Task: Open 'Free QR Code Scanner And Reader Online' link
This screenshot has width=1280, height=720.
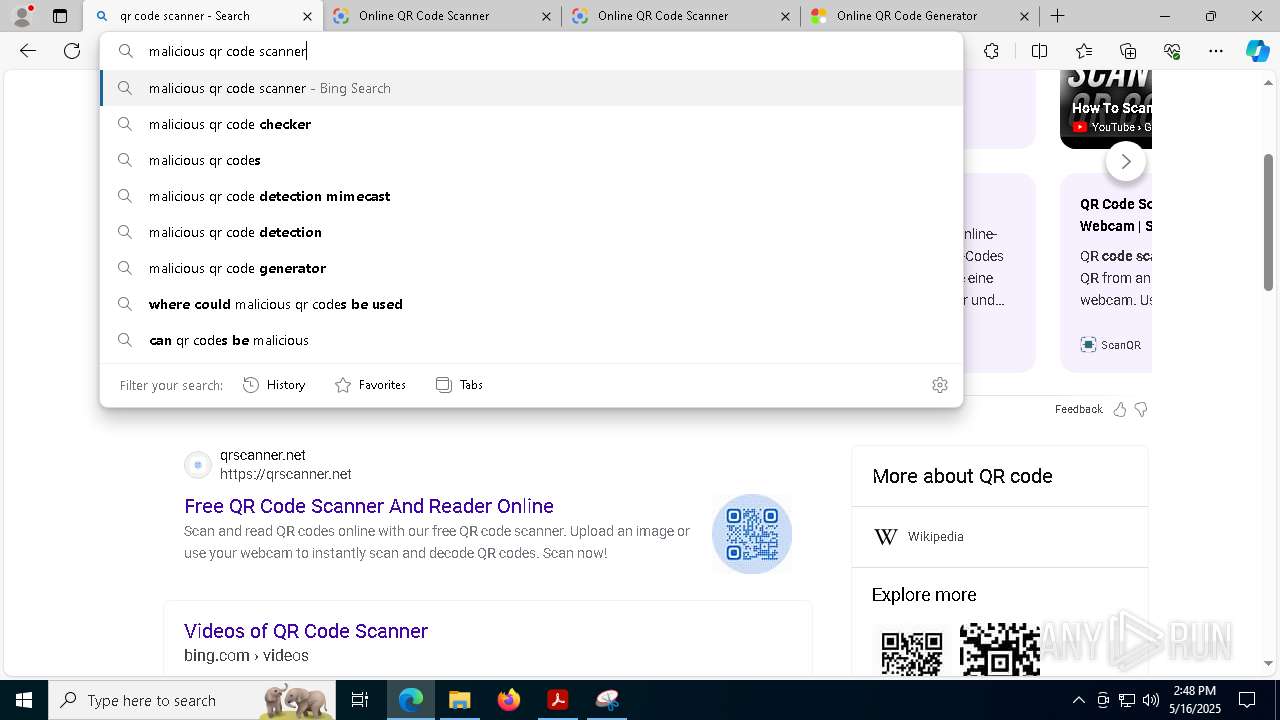Action: (369, 506)
